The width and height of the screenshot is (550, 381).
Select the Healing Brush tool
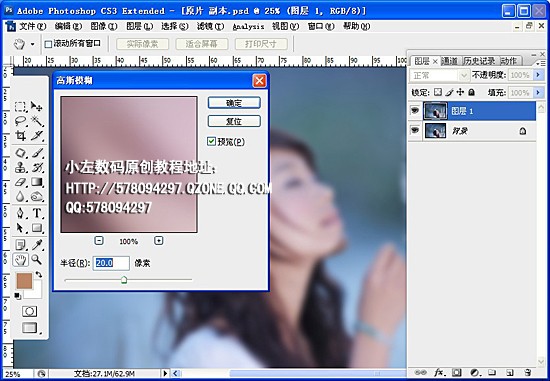tap(20, 153)
